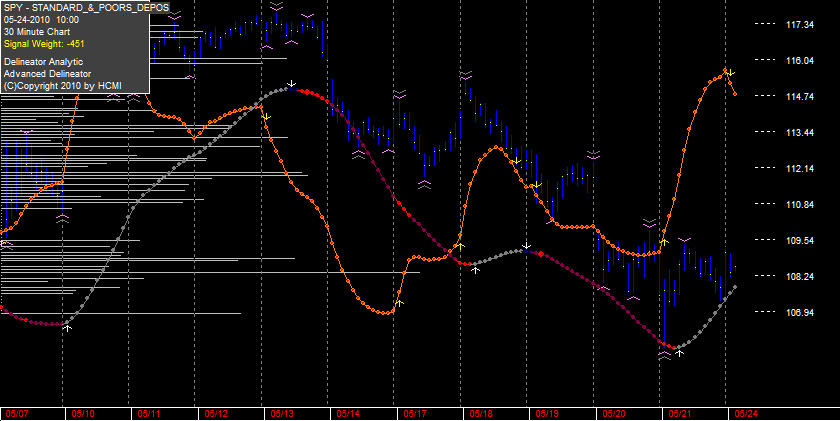Click the 112.14 price axis label
Viewport: 840px width, 421px height.
800,169
